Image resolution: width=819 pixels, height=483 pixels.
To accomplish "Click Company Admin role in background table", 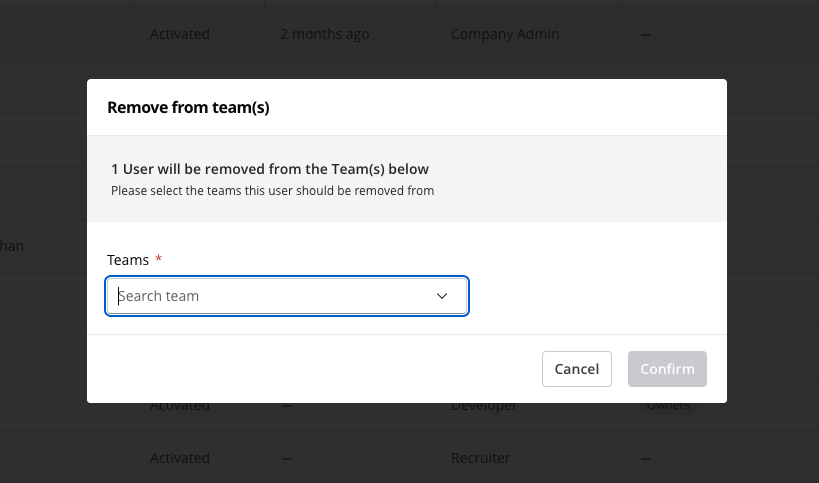I will click(505, 34).
